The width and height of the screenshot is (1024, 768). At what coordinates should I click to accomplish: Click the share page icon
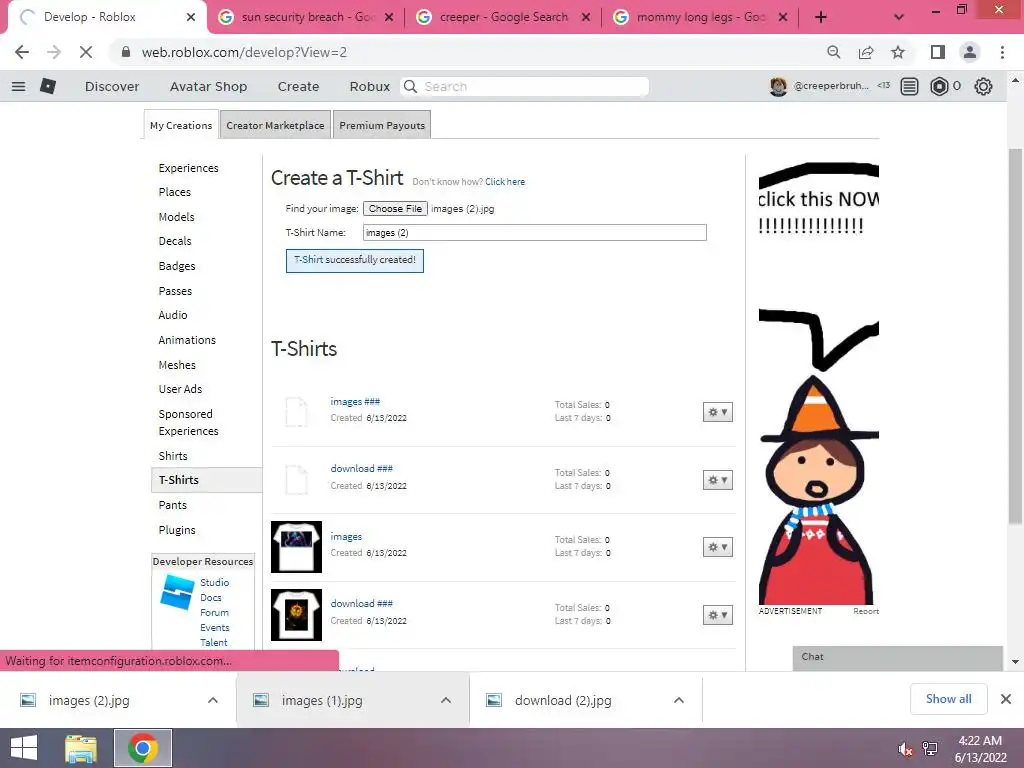(x=866, y=52)
